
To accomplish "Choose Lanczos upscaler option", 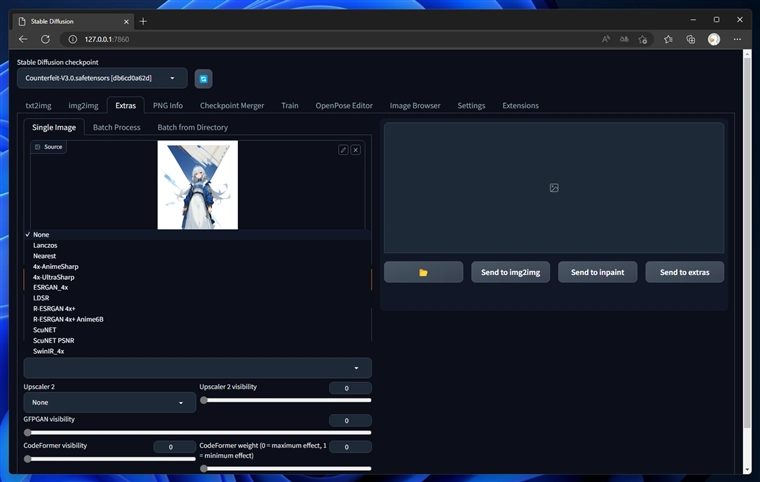I will click(198, 245).
